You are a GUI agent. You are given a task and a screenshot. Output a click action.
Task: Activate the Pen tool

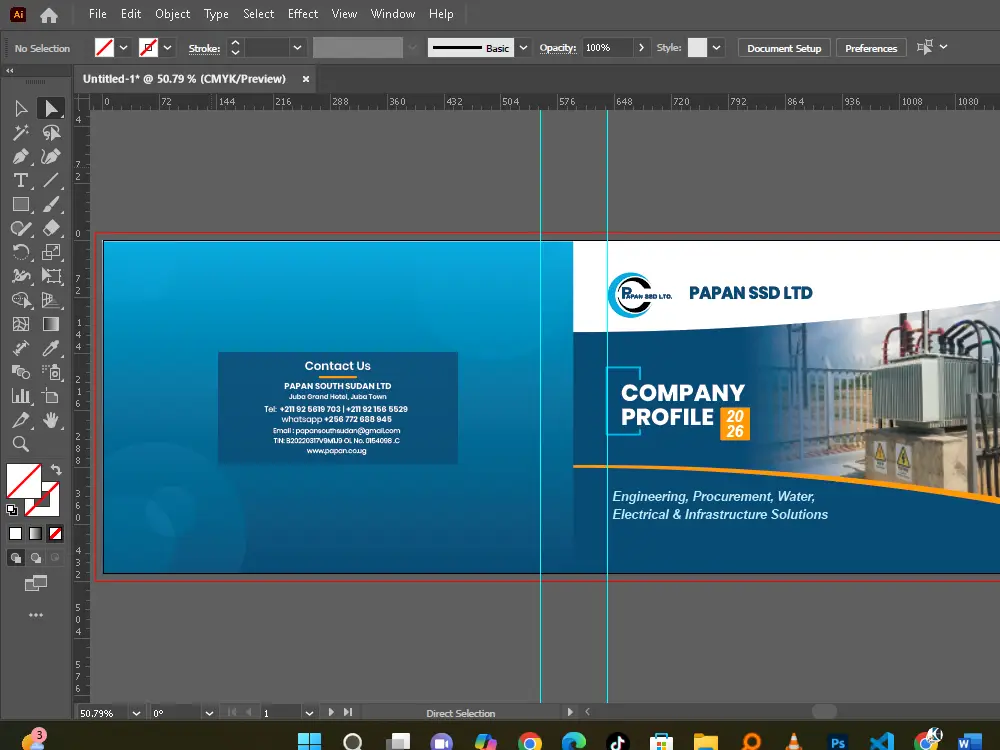21,156
